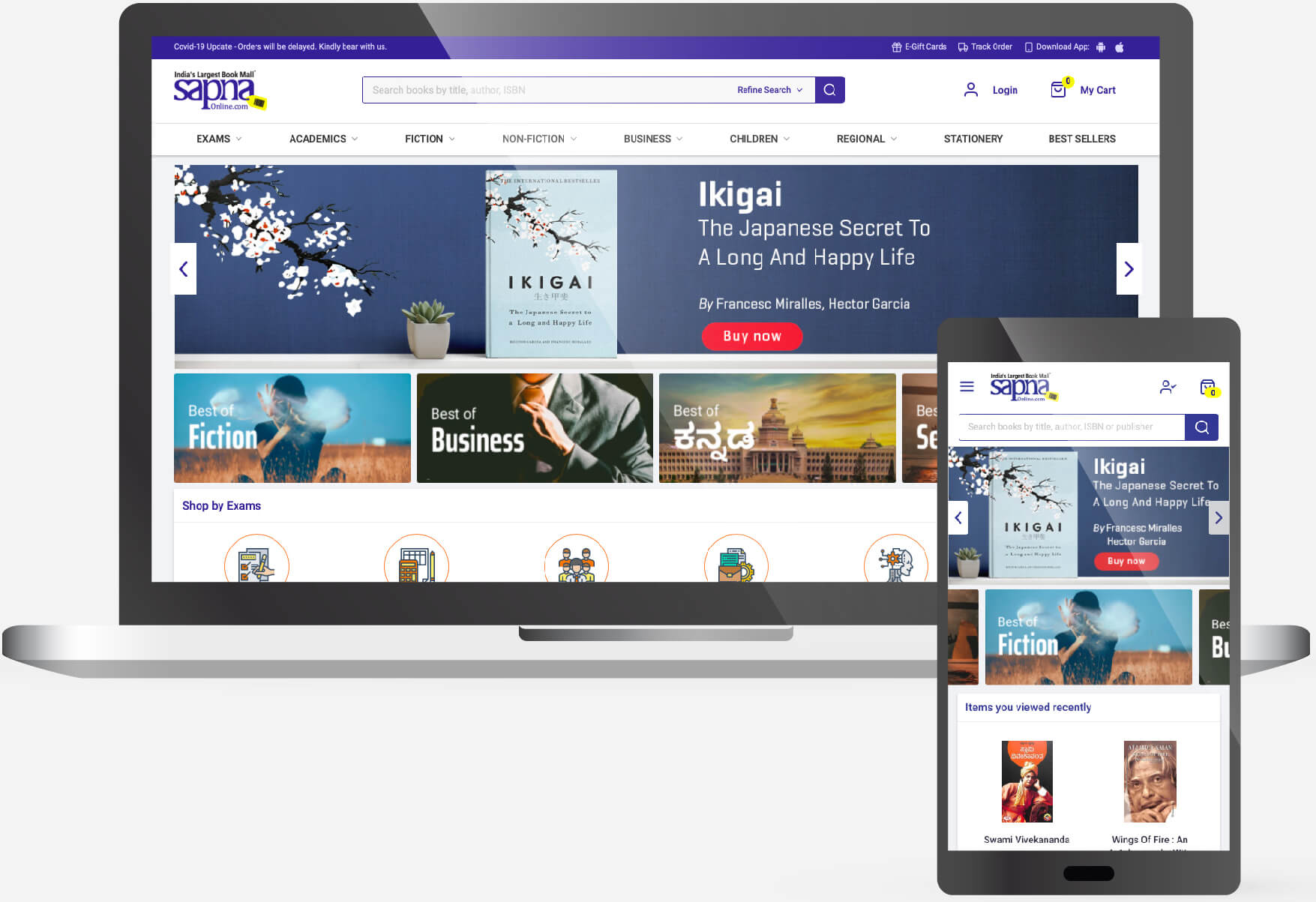Click the Sapna Online logo on laptop
1316x902 pixels.
(x=220, y=91)
